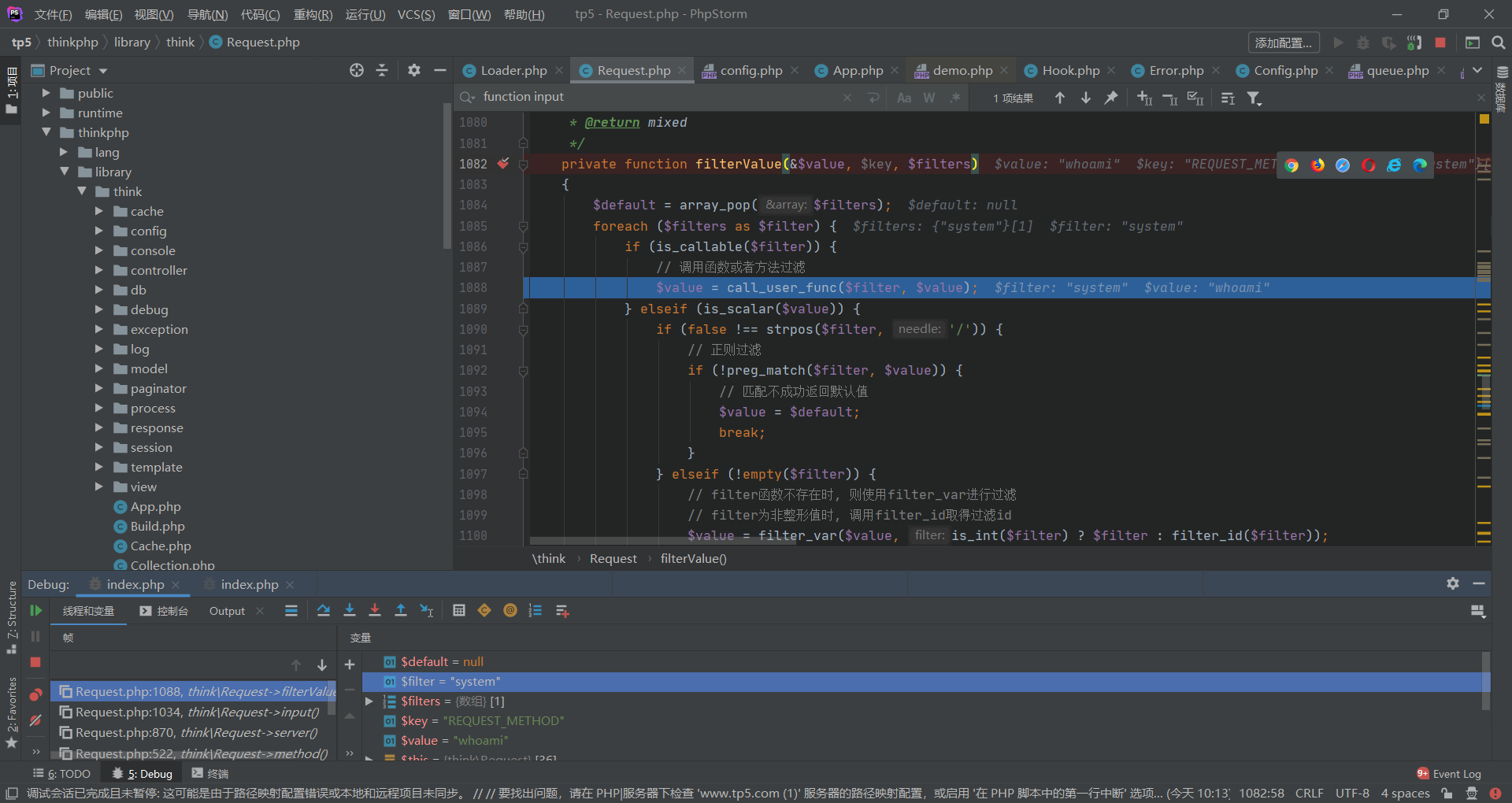
Task: Enable match case in the search bar
Action: 904,98
